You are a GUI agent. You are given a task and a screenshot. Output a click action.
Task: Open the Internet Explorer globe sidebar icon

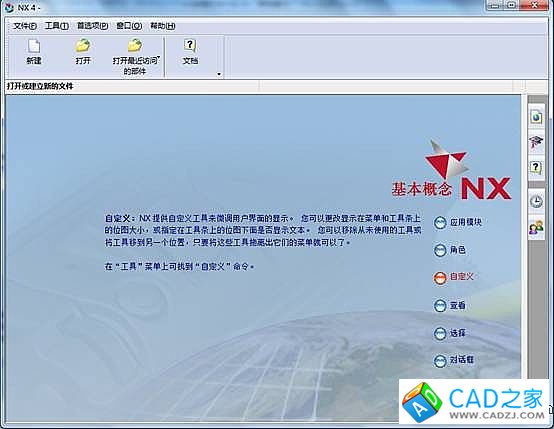point(536,116)
